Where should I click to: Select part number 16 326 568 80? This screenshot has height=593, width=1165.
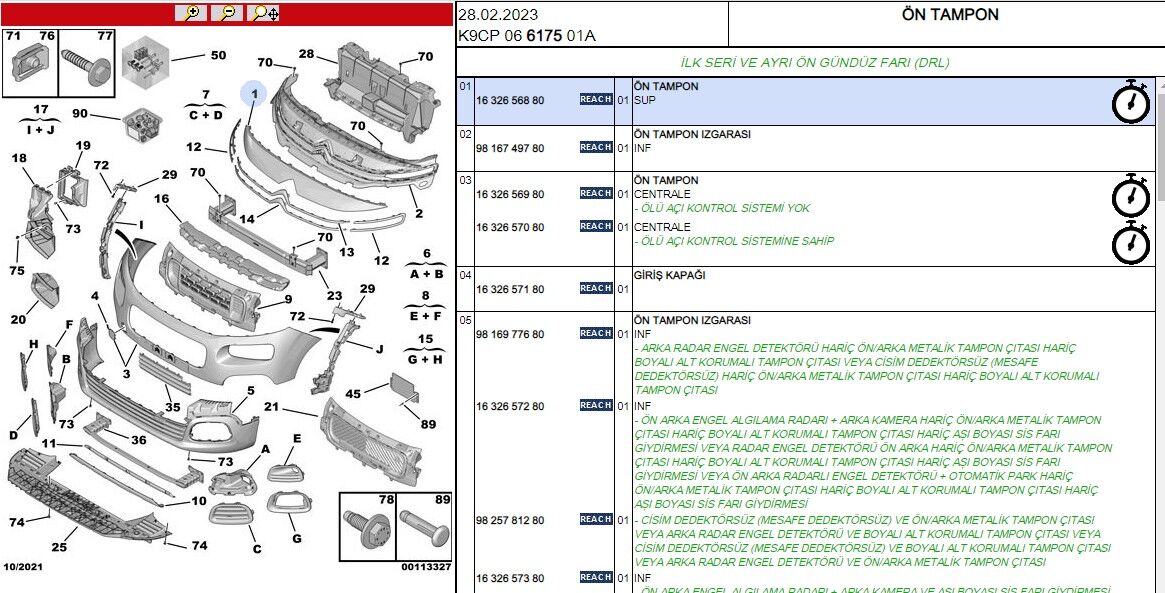510,101
